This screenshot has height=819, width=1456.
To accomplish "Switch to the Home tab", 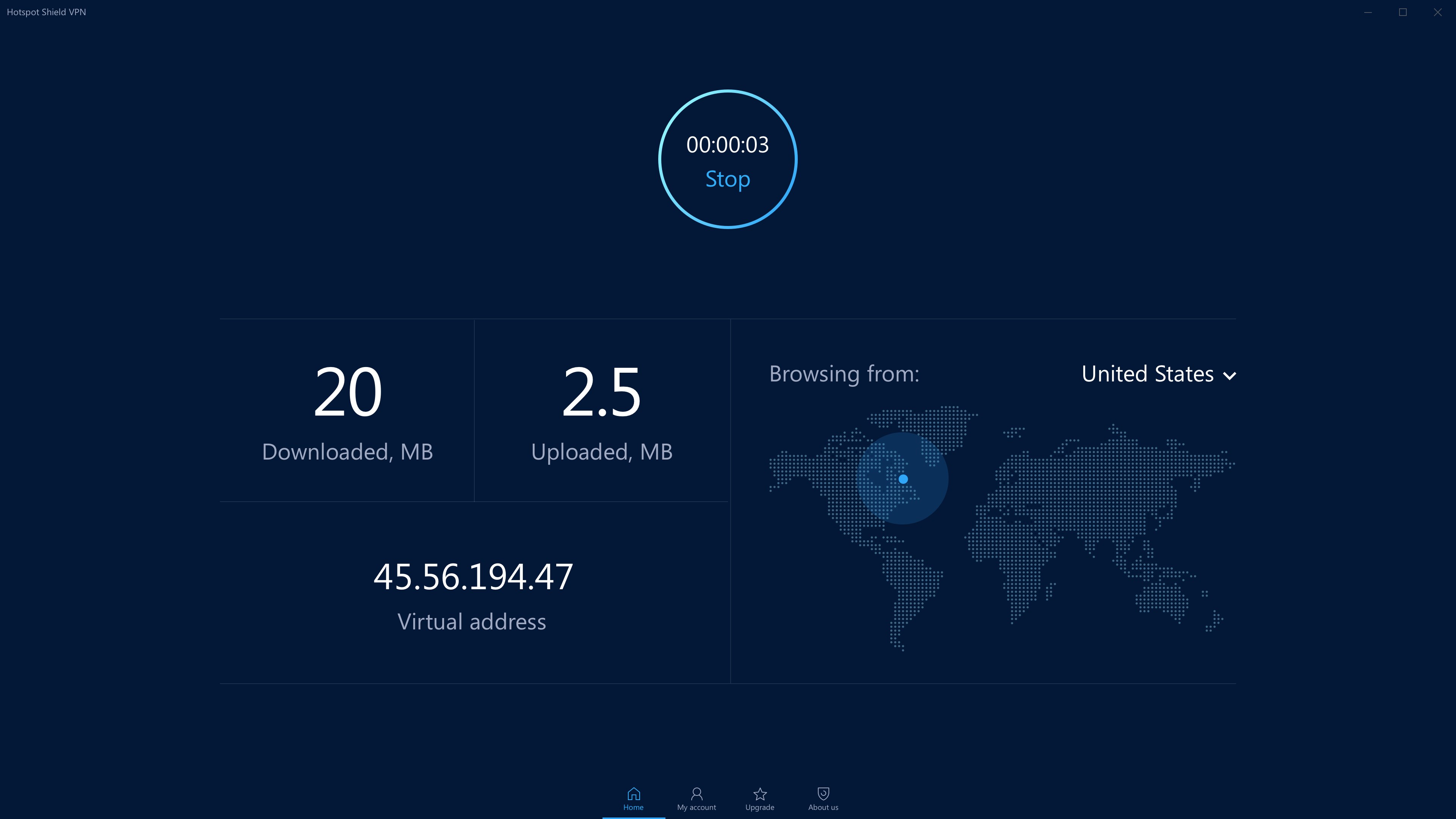I will click(634, 799).
